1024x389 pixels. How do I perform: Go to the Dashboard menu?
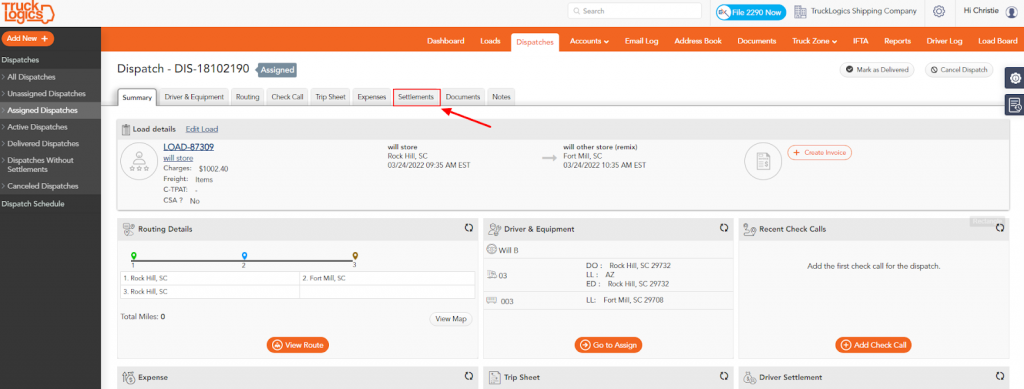tap(445, 41)
